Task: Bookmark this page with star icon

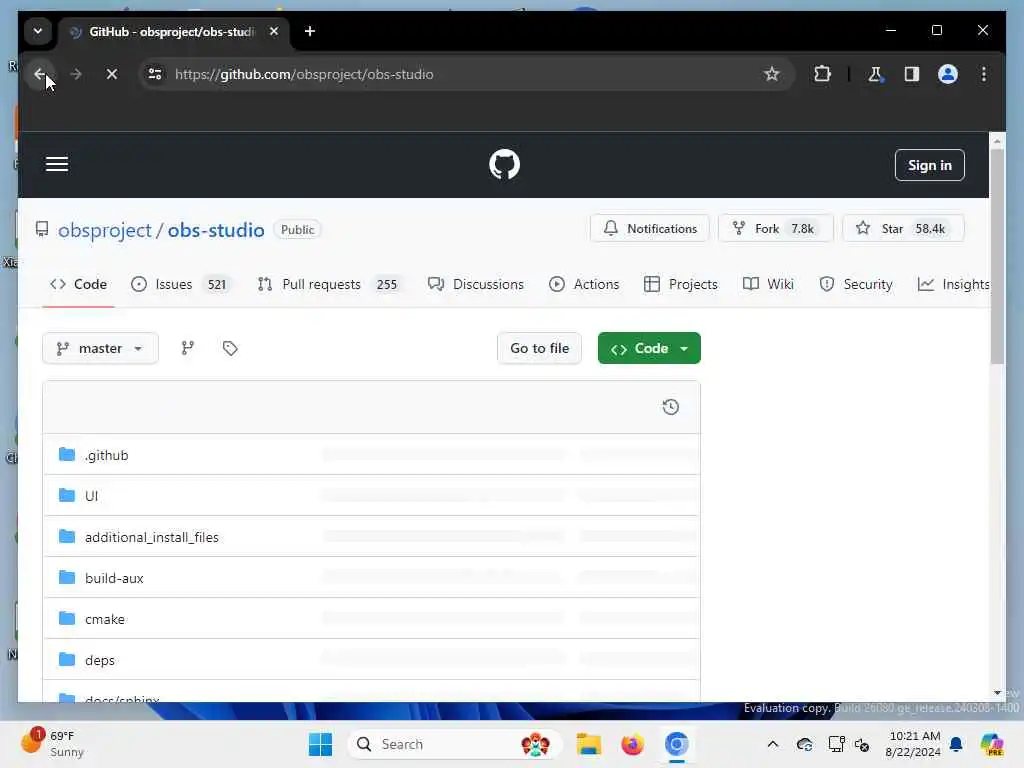Action: pos(771,74)
